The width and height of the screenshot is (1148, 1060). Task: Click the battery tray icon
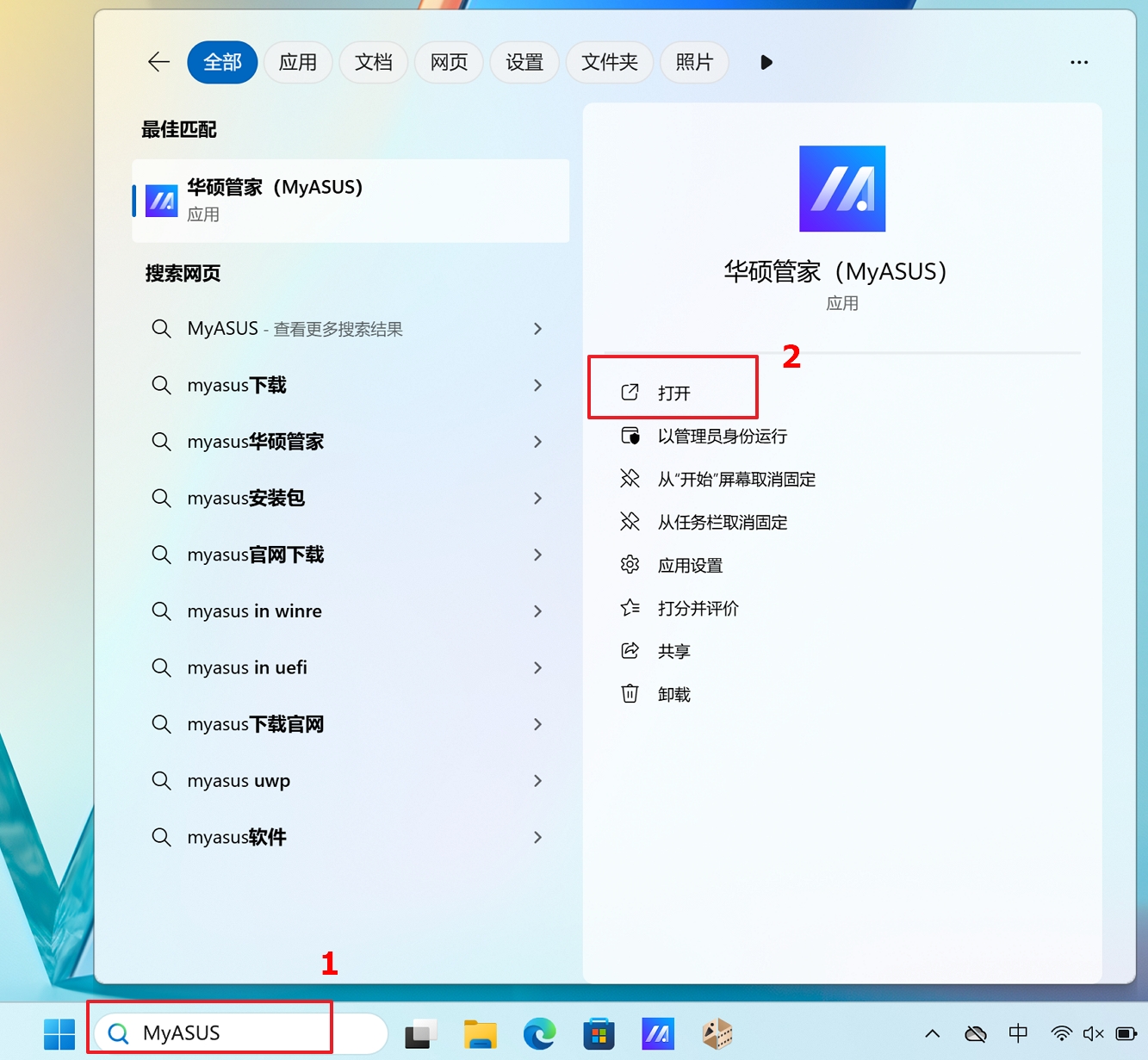click(x=1126, y=1033)
